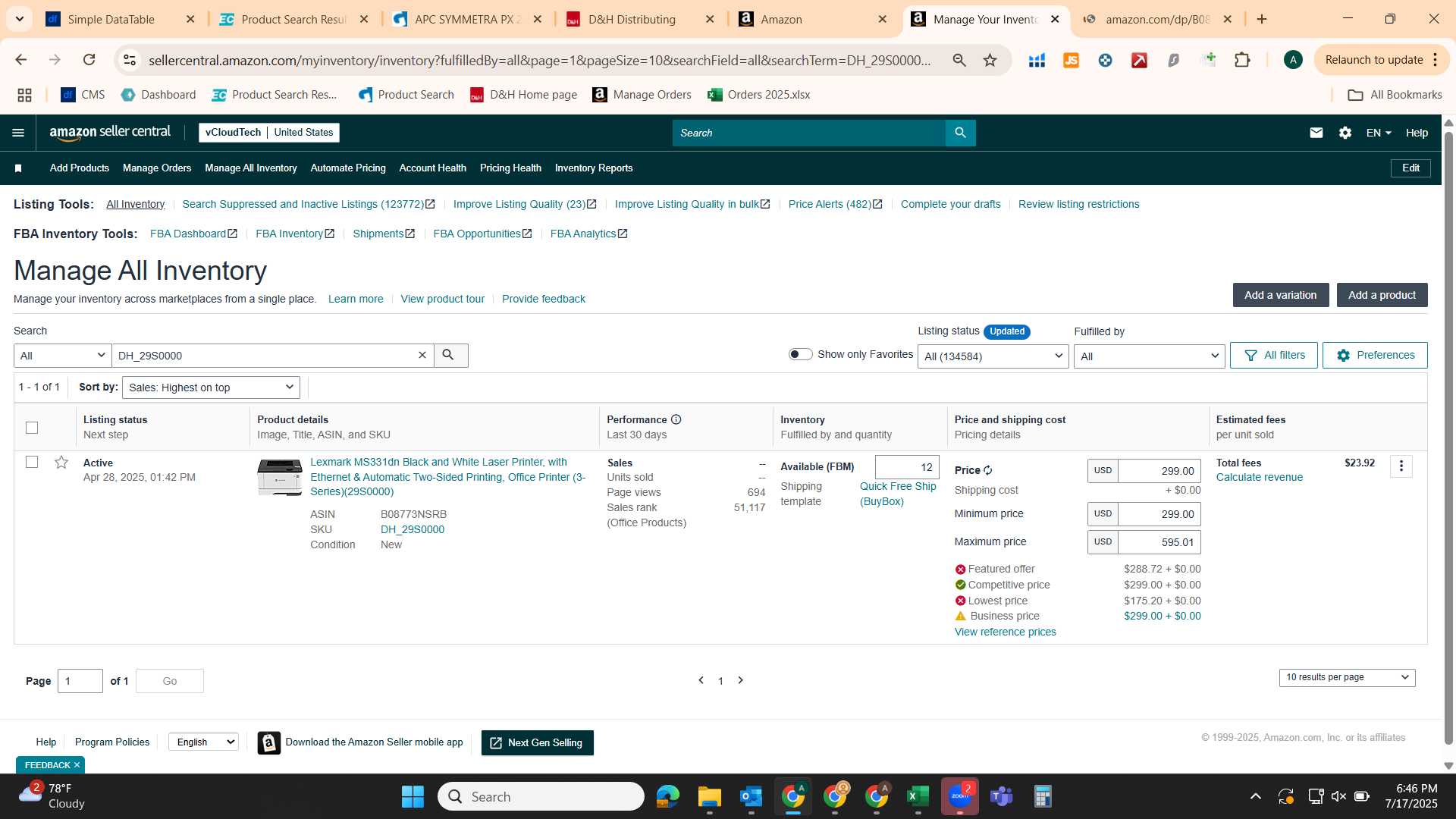Go to next results page arrow
1456x819 pixels.
click(x=741, y=680)
